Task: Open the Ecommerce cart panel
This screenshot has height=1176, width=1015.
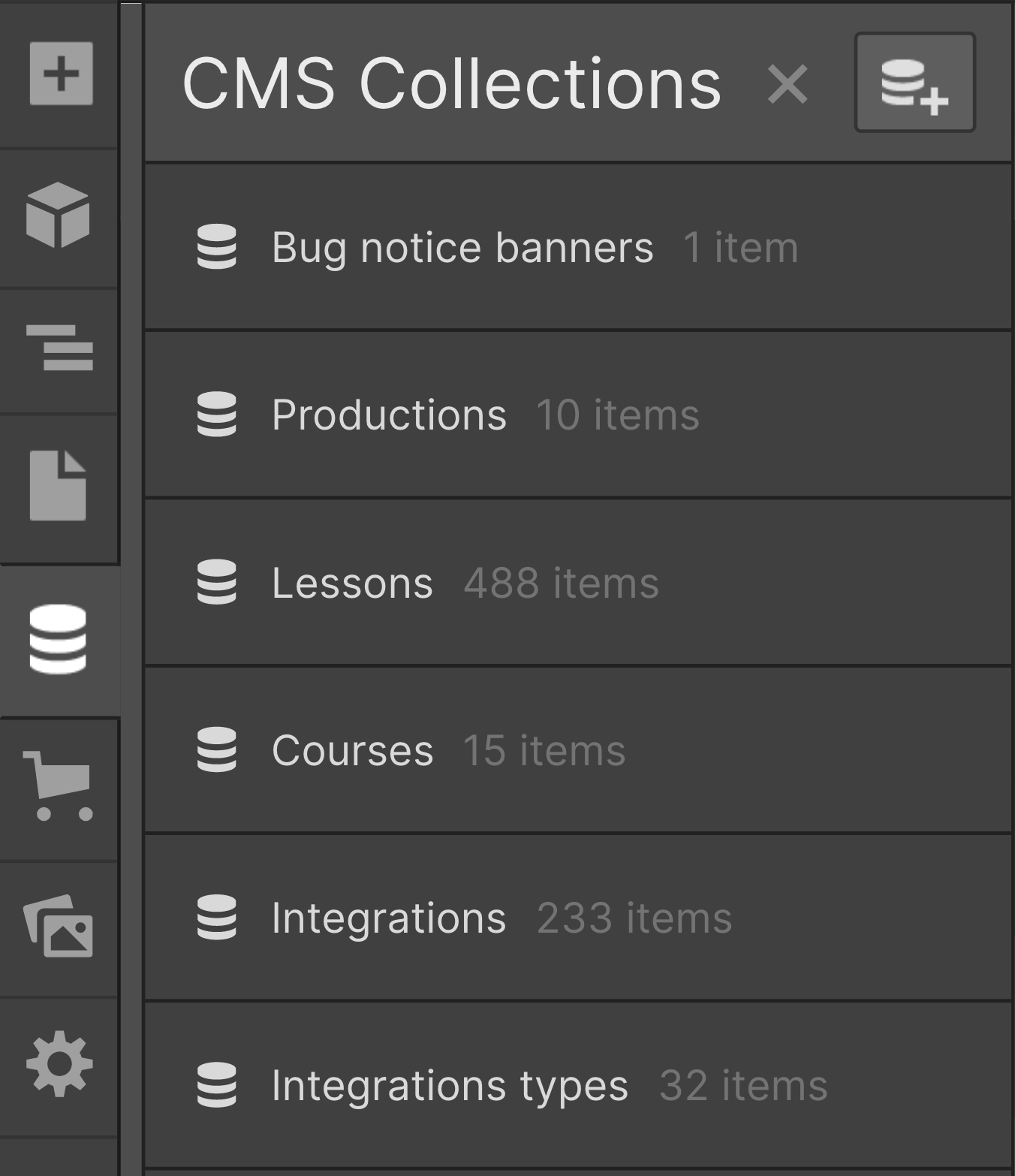Action: coord(58,785)
